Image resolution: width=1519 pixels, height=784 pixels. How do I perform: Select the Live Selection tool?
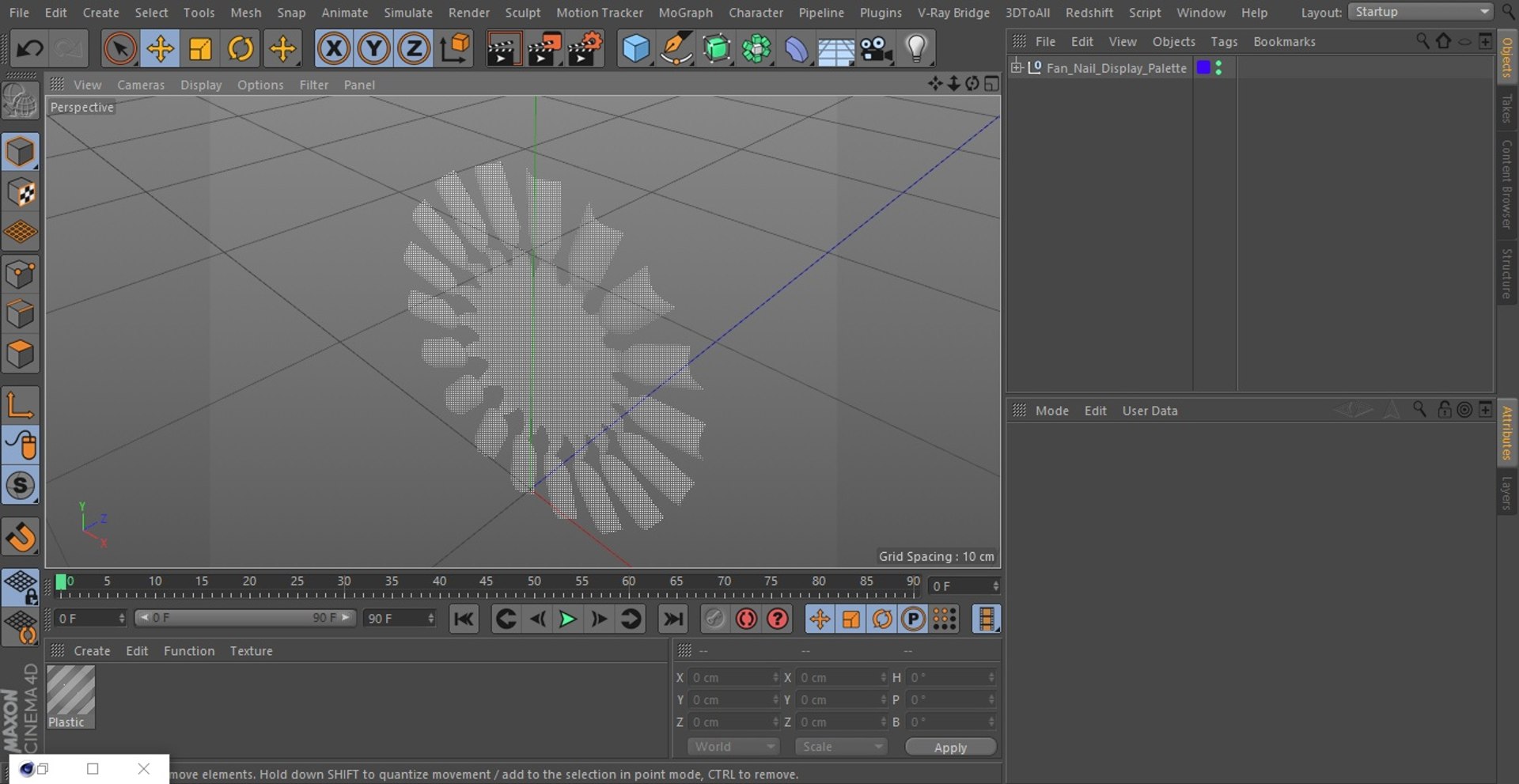tap(119, 49)
